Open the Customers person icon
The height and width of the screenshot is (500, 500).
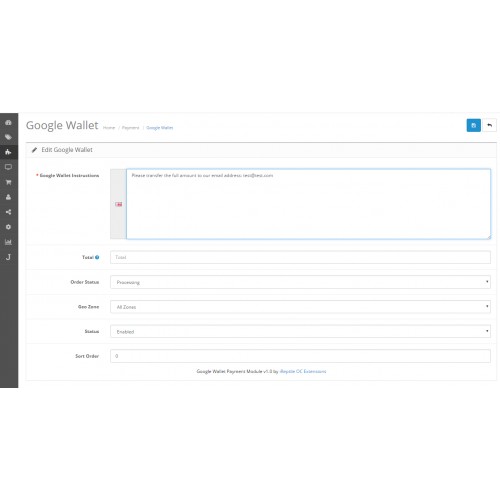point(8,197)
